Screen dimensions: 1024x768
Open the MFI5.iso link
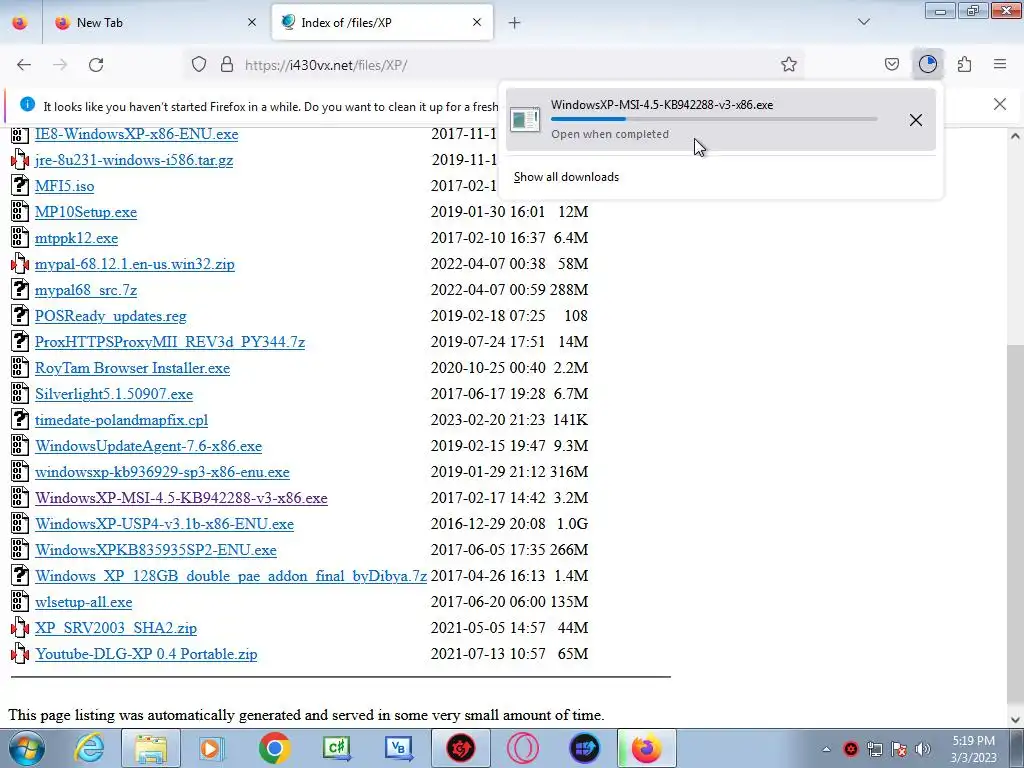[65, 186]
